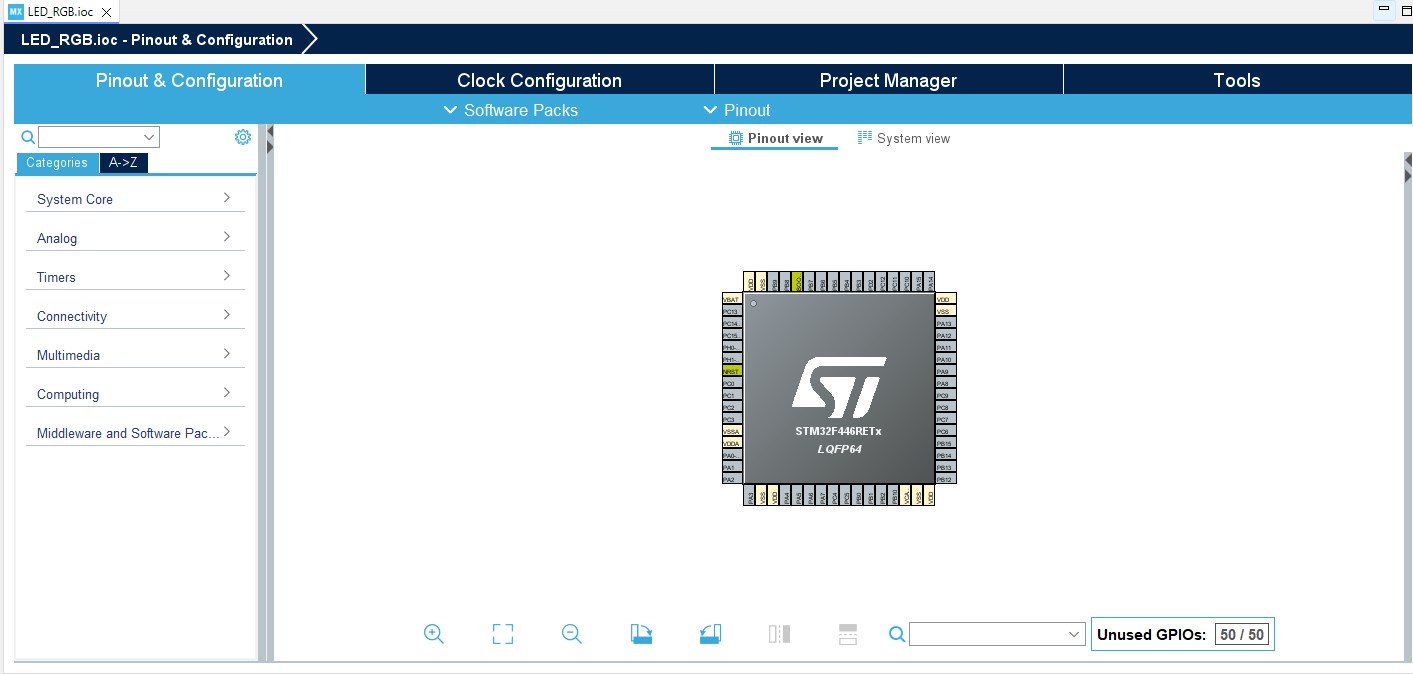This screenshot has width=1413, height=674.
Task: Switch to System view
Action: (x=904, y=138)
